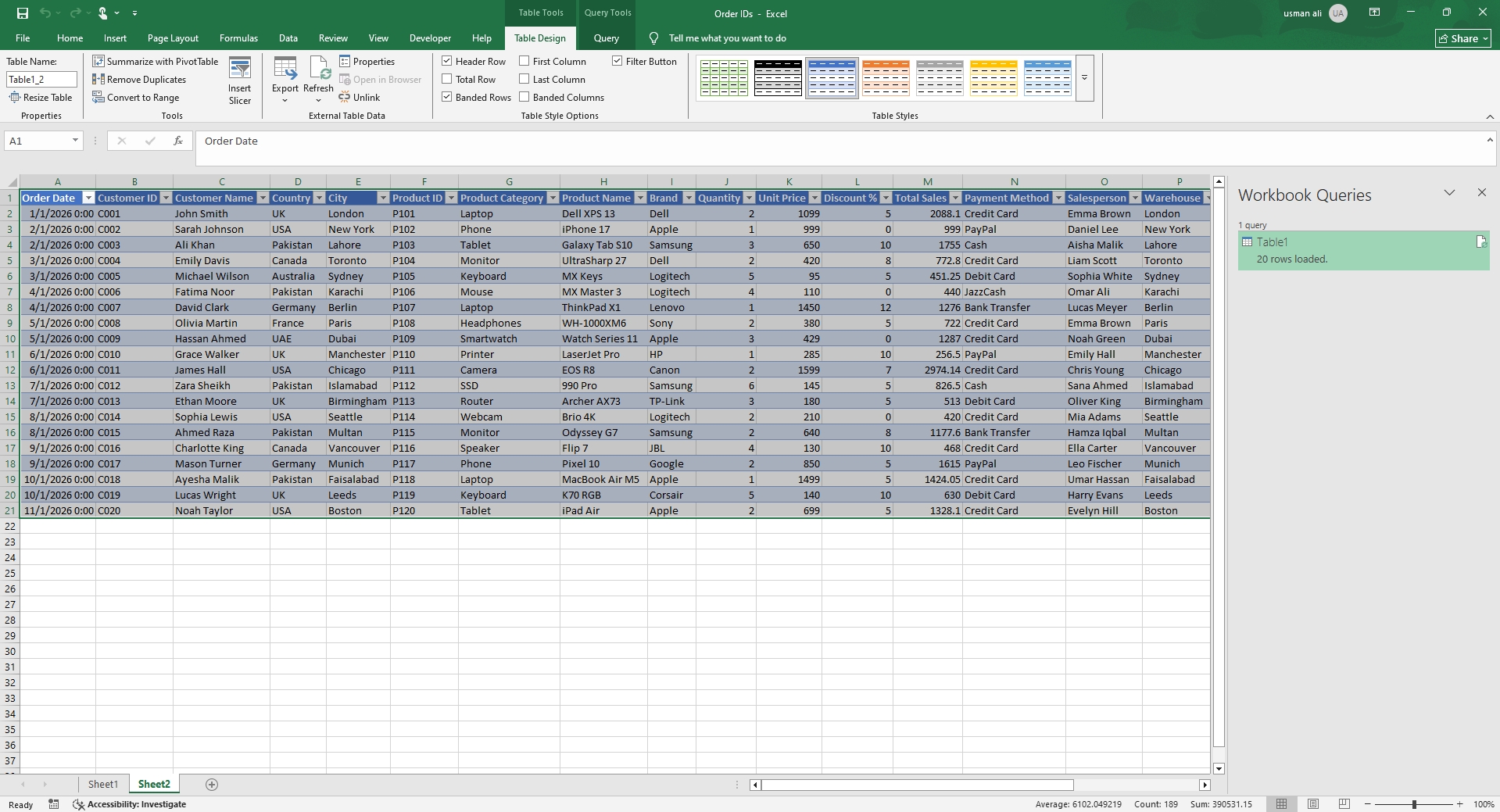
Task: Collapse the ribbon with the arrow
Action: pyautogui.click(x=1490, y=116)
